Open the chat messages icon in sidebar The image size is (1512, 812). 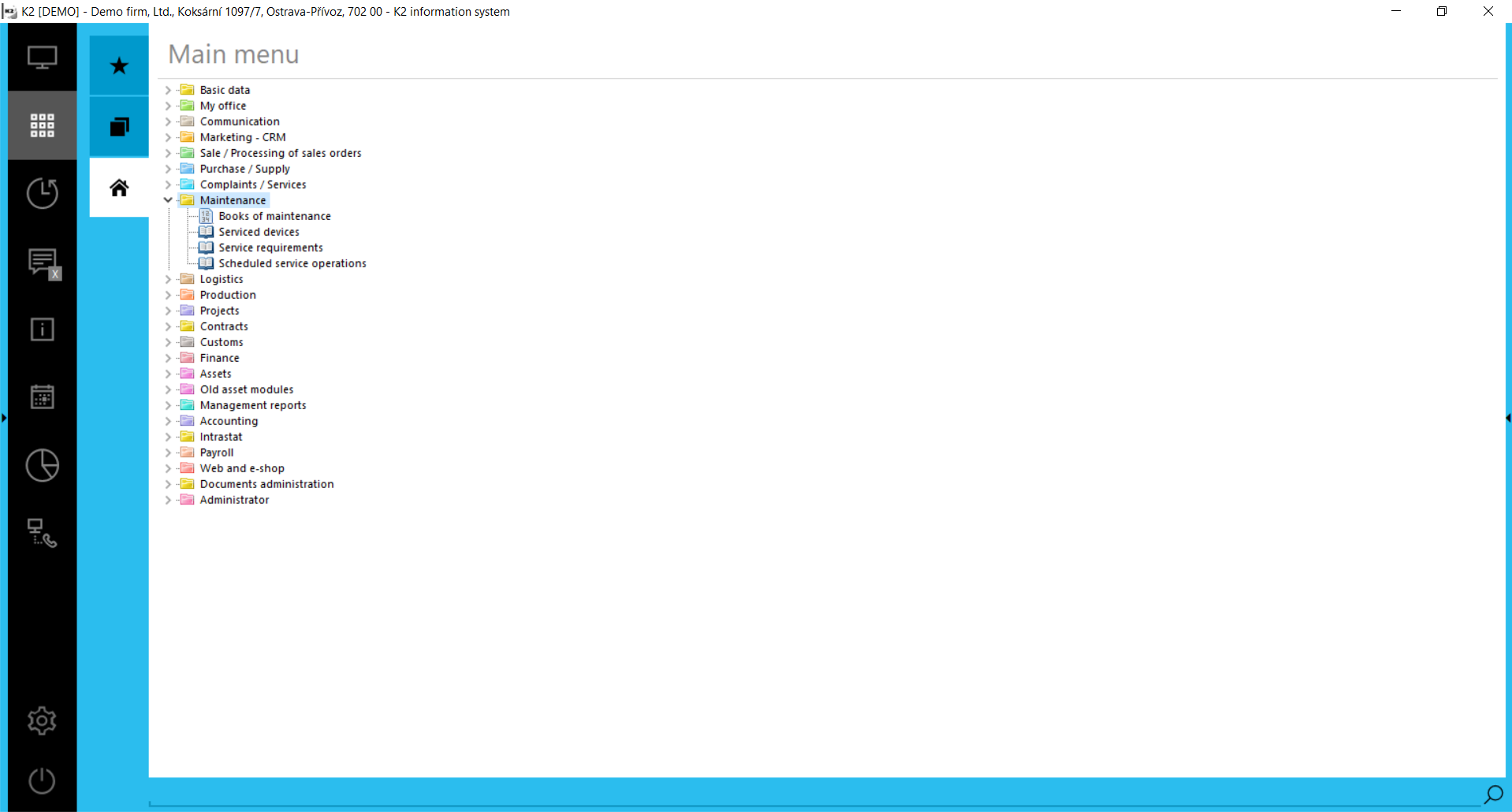pos(44,263)
